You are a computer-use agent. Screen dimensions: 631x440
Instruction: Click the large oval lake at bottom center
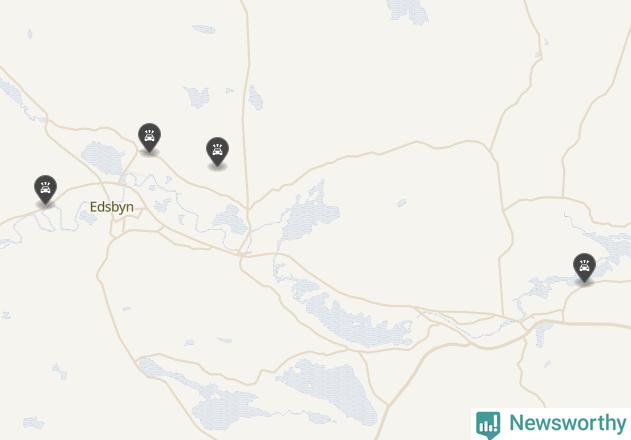click(330, 390)
